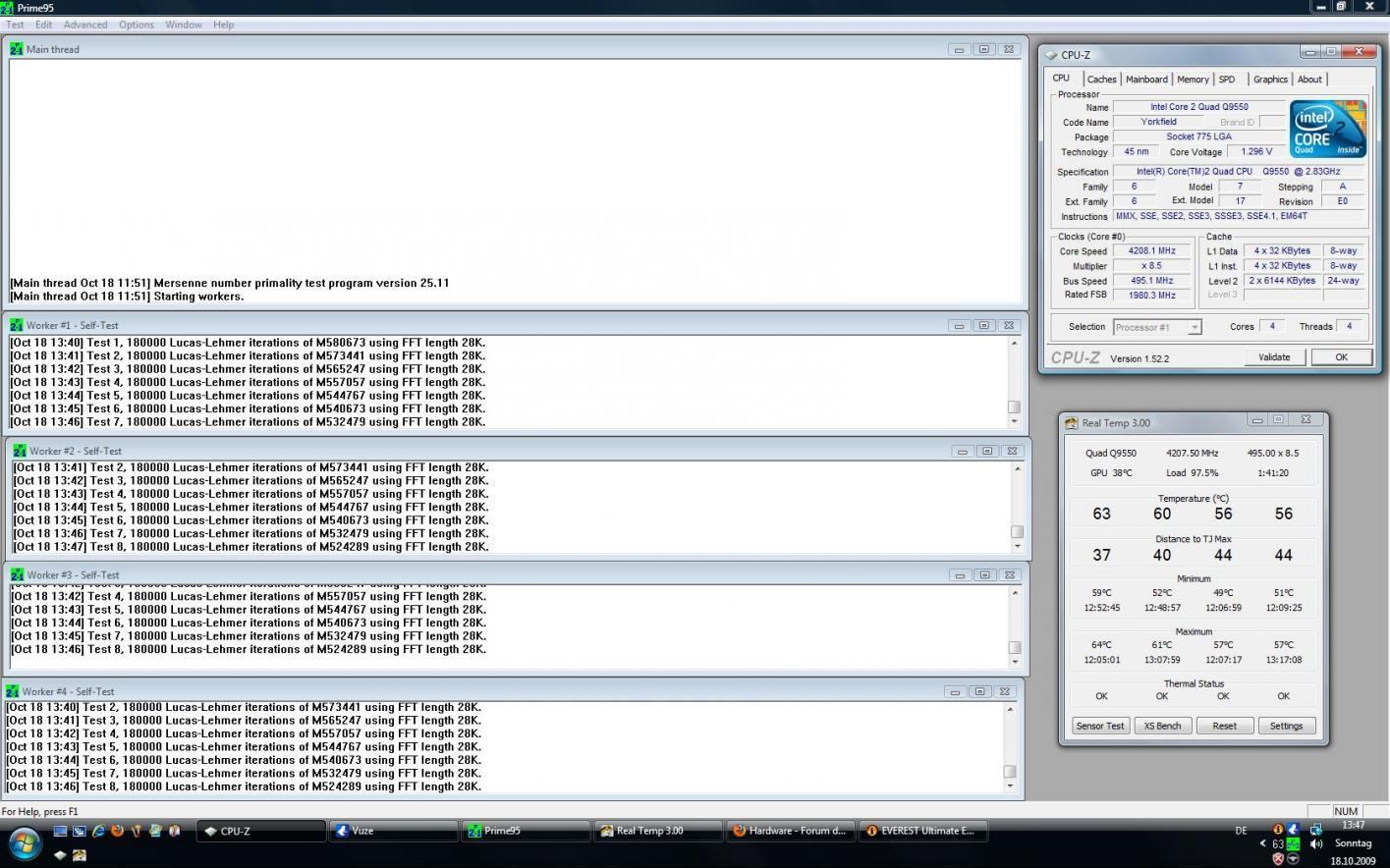The image size is (1390, 868).
Task: Click Worker #1 scrollbar down arrow
Action: point(1014,421)
